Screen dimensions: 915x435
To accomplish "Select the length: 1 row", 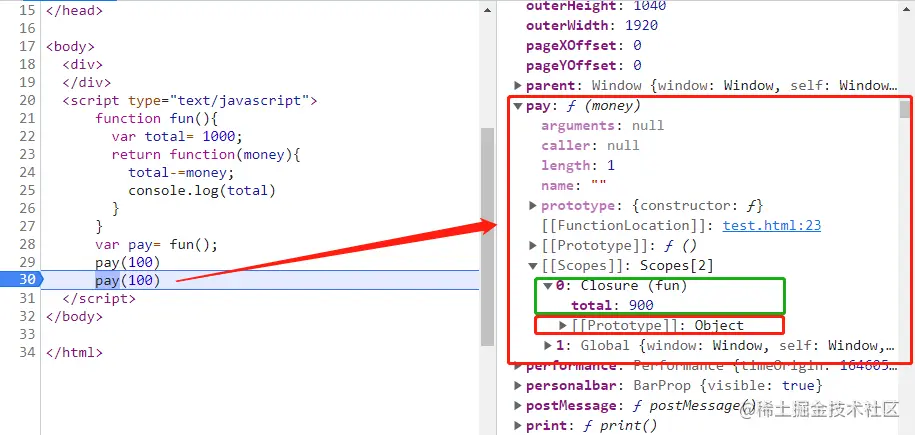I will [x=578, y=166].
